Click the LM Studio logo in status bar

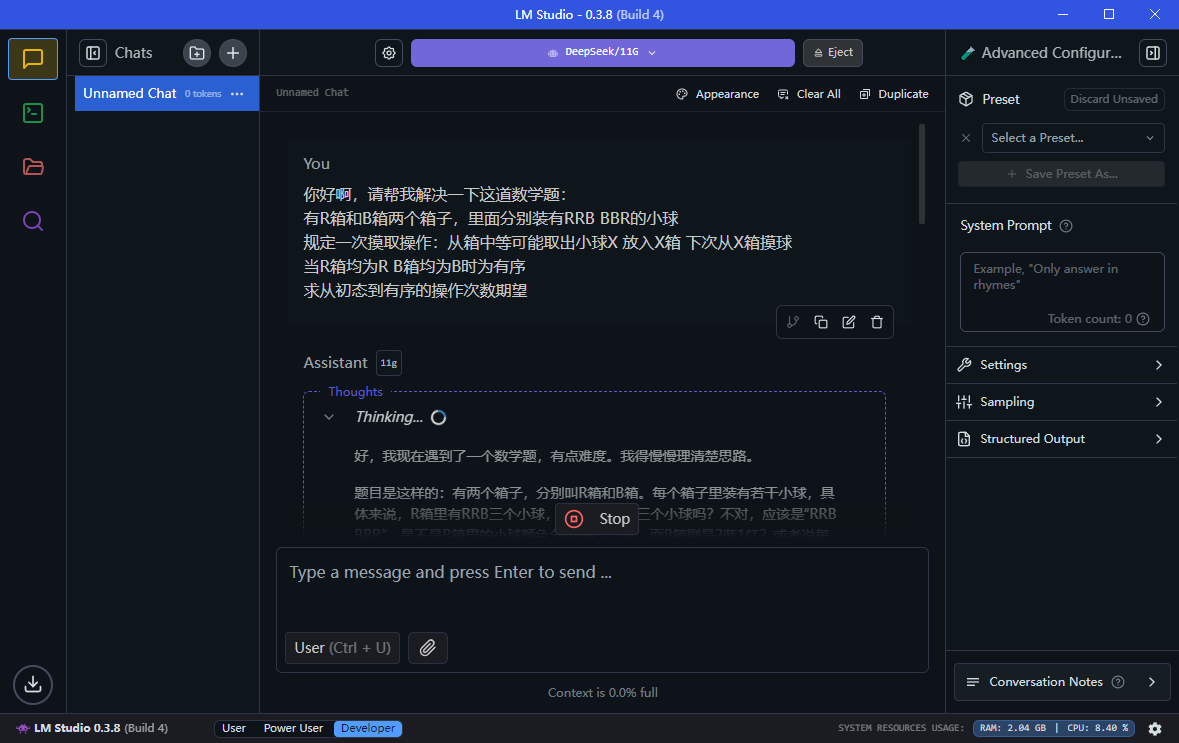23,728
